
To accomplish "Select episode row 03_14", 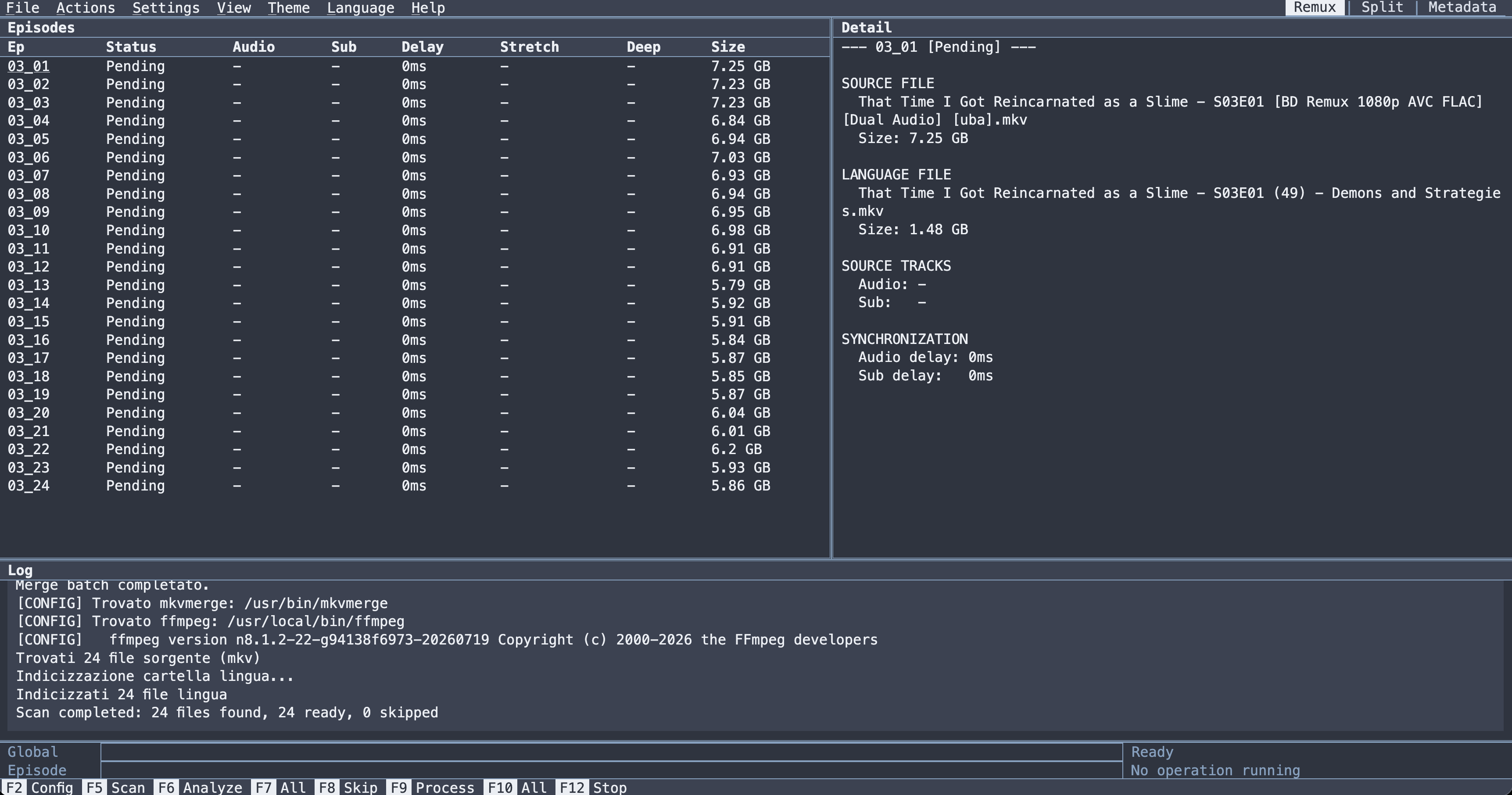I will pyautogui.click(x=414, y=303).
